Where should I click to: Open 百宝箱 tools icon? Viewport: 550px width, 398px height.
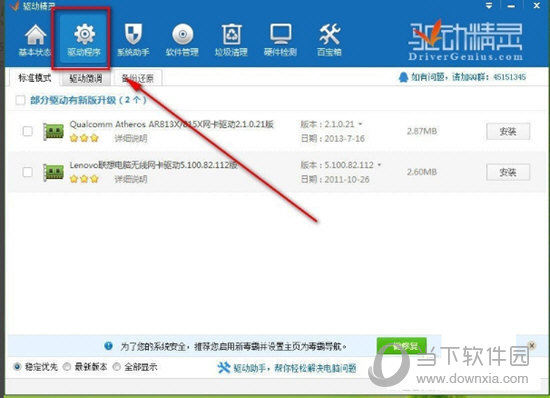[329, 34]
